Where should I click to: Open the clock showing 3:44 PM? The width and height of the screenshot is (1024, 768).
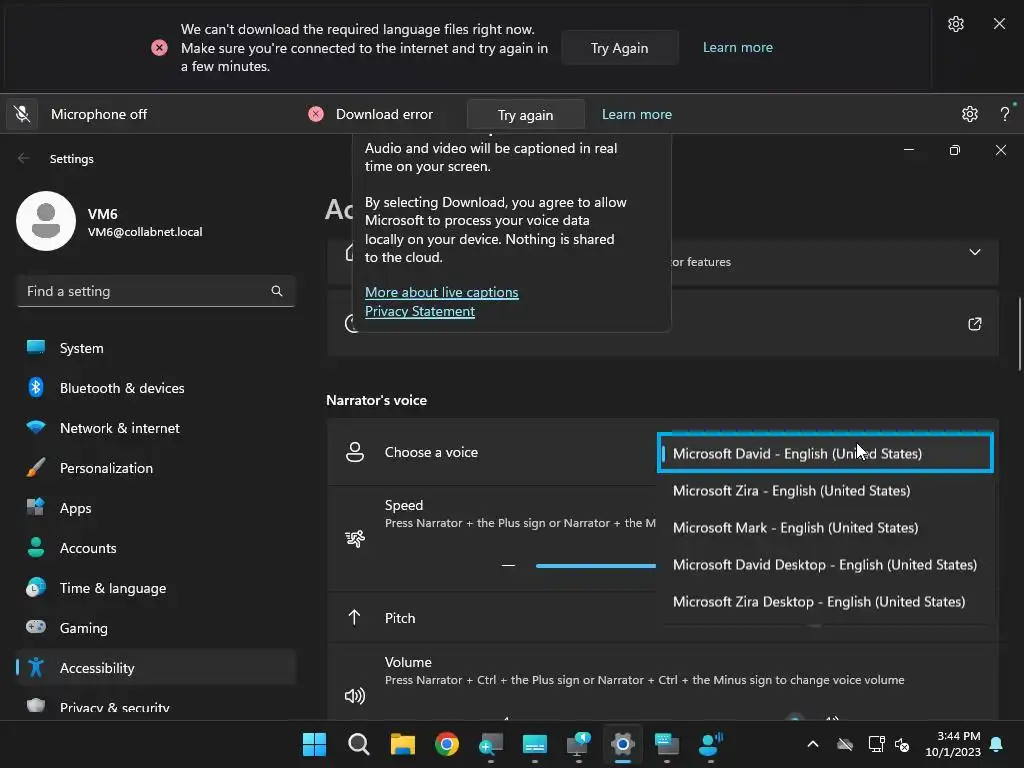(953, 744)
